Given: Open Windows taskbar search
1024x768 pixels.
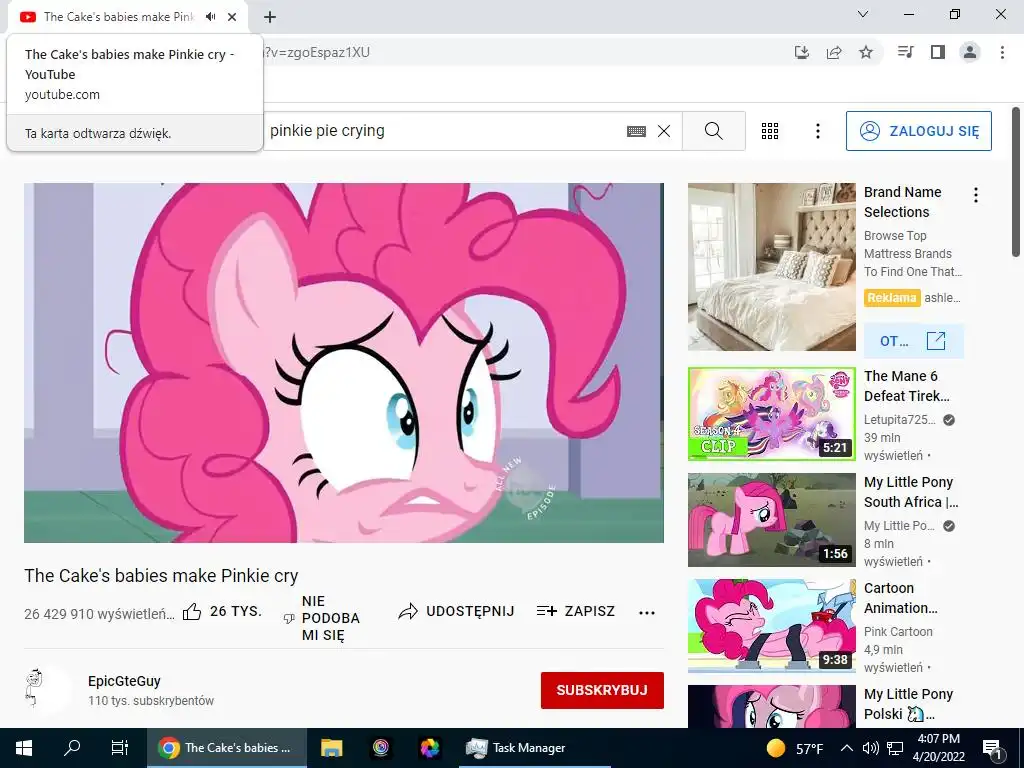Looking at the screenshot, I should 72,748.
